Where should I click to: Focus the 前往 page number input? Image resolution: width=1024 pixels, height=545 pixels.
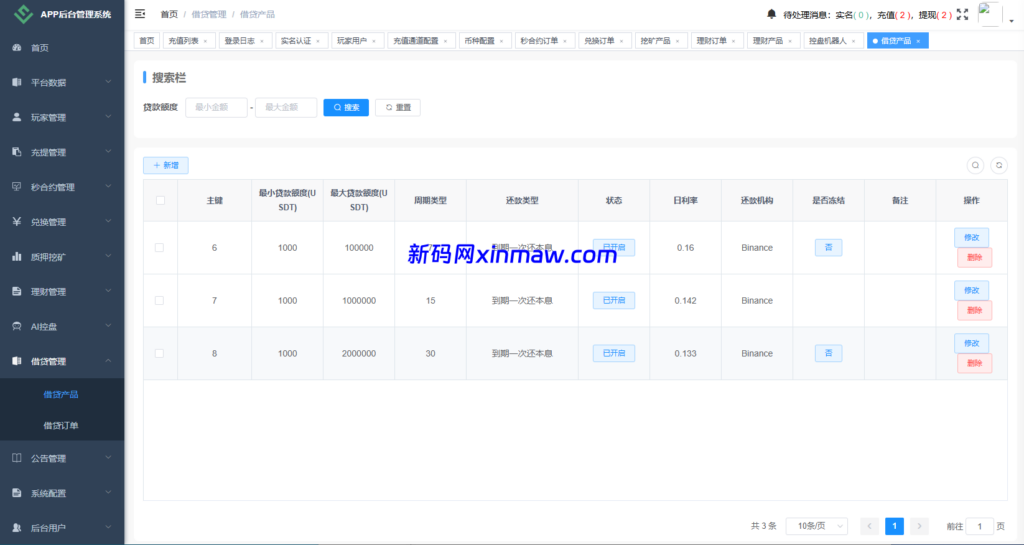point(980,526)
